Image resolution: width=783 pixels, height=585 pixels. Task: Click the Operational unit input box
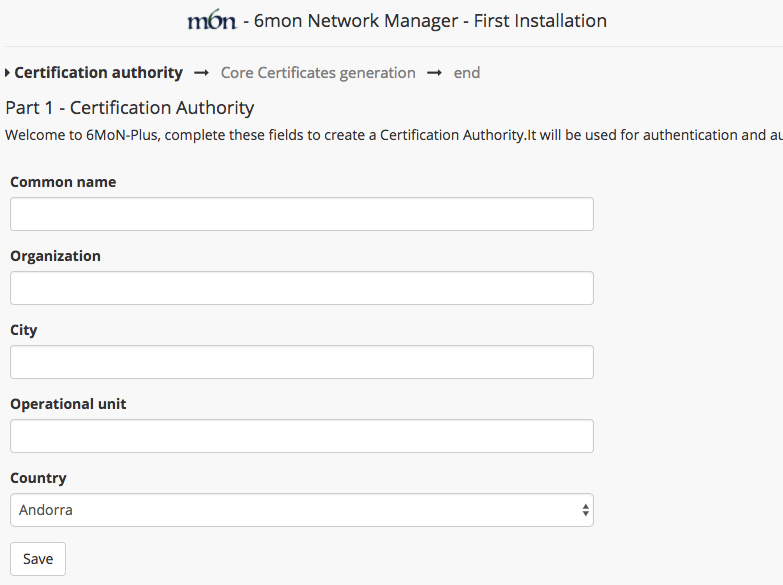coord(302,436)
